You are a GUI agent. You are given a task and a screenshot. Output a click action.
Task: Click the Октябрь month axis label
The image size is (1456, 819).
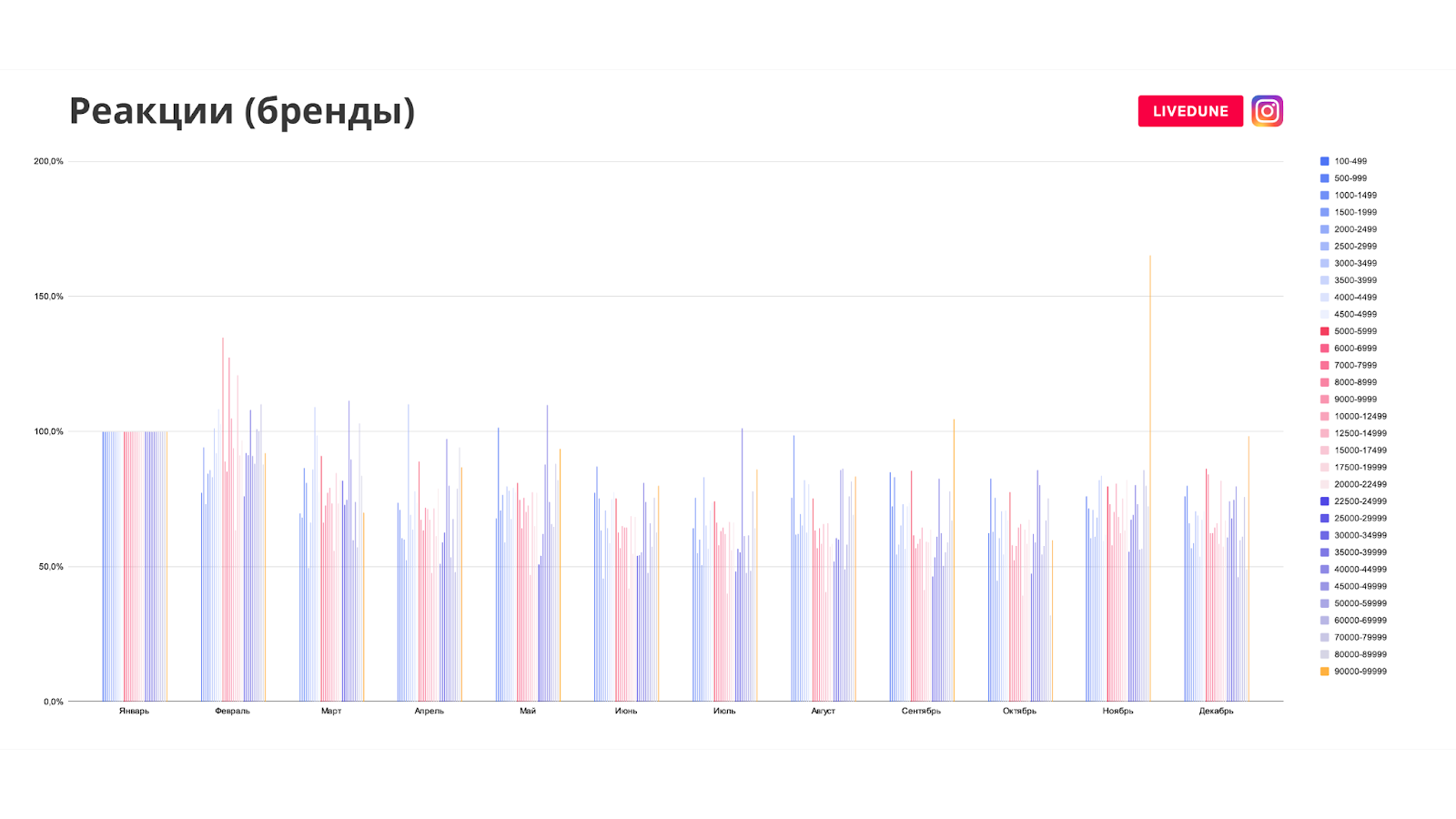pos(1019,711)
